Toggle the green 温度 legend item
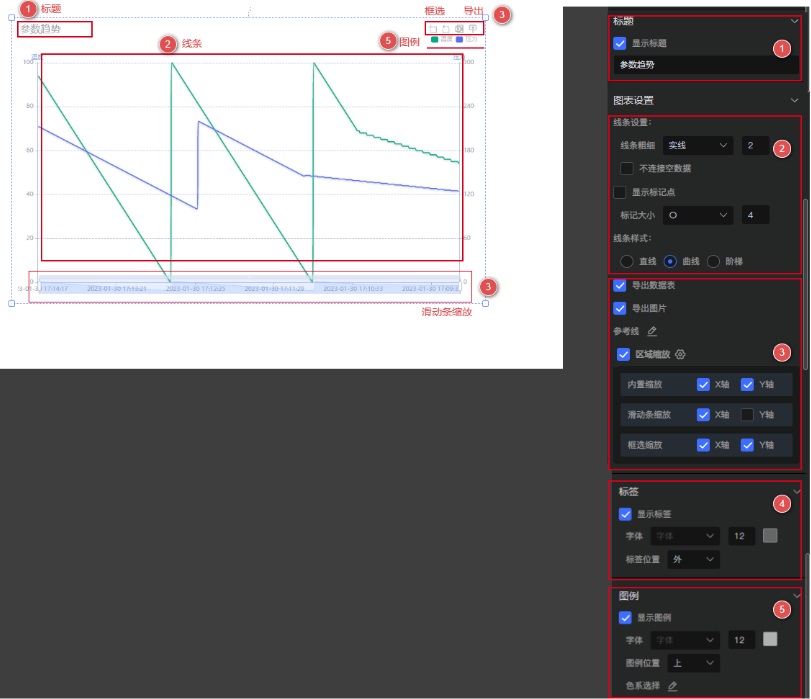Viewport: 811px width, 699px height. click(442, 39)
